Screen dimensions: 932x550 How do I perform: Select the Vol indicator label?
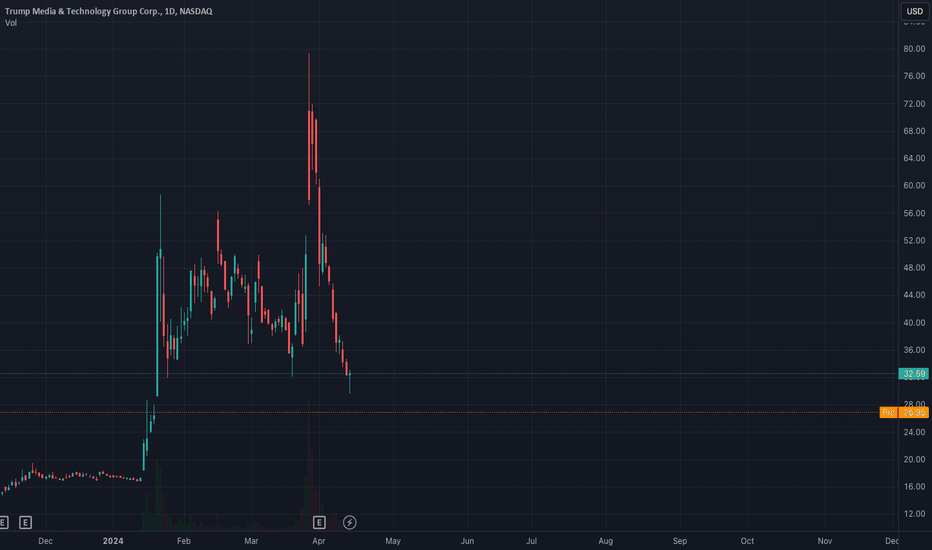11,23
